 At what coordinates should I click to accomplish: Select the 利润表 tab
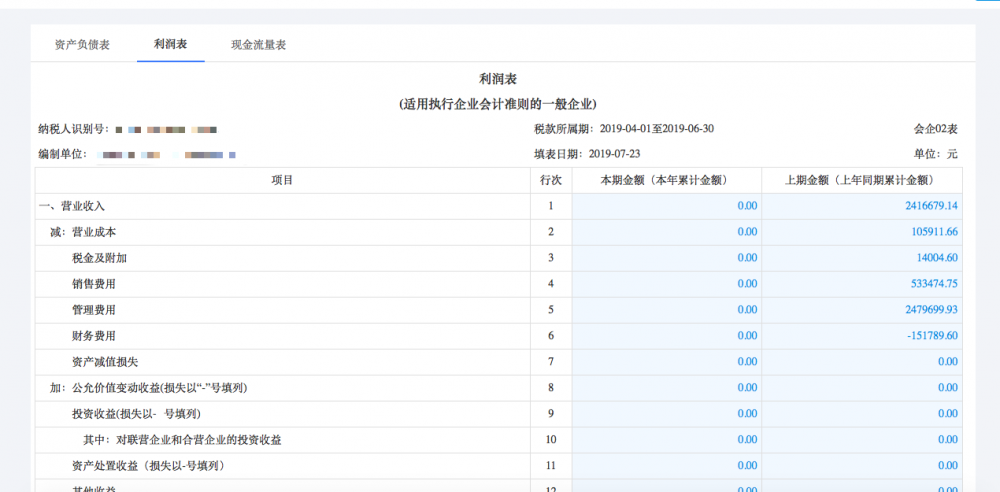[170, 45]
